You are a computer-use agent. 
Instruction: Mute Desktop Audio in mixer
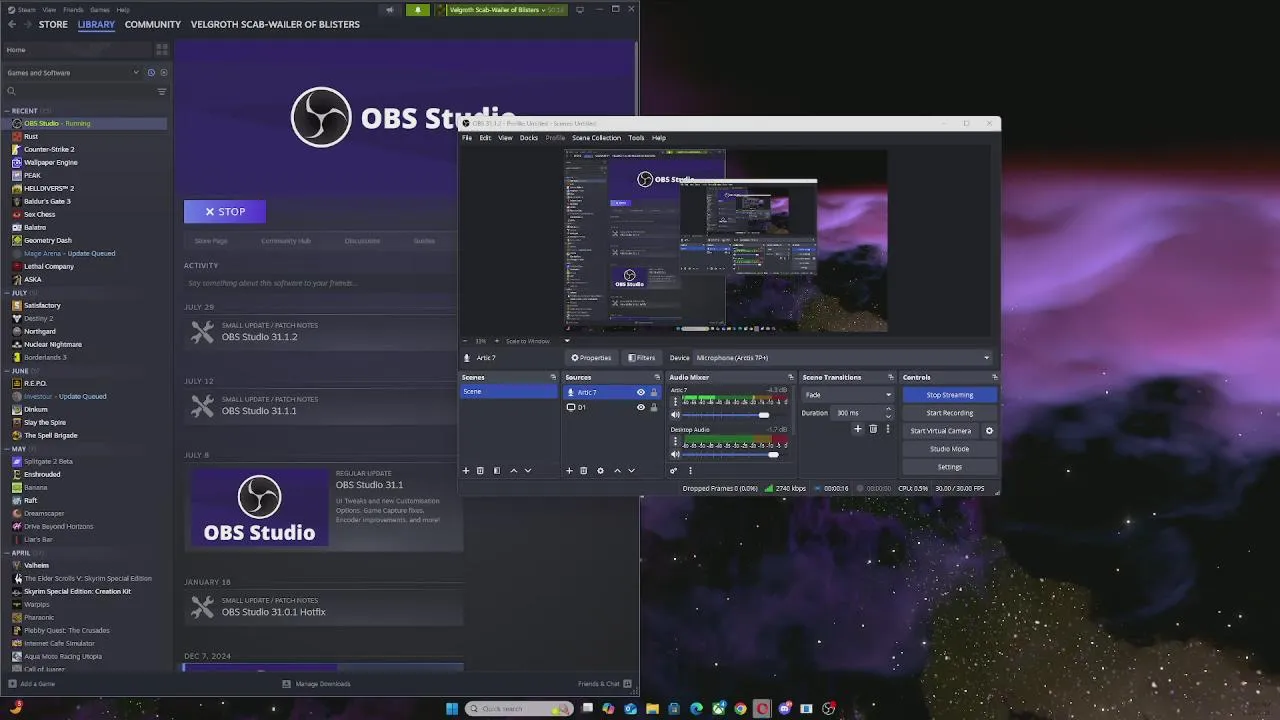coord(675,455)
